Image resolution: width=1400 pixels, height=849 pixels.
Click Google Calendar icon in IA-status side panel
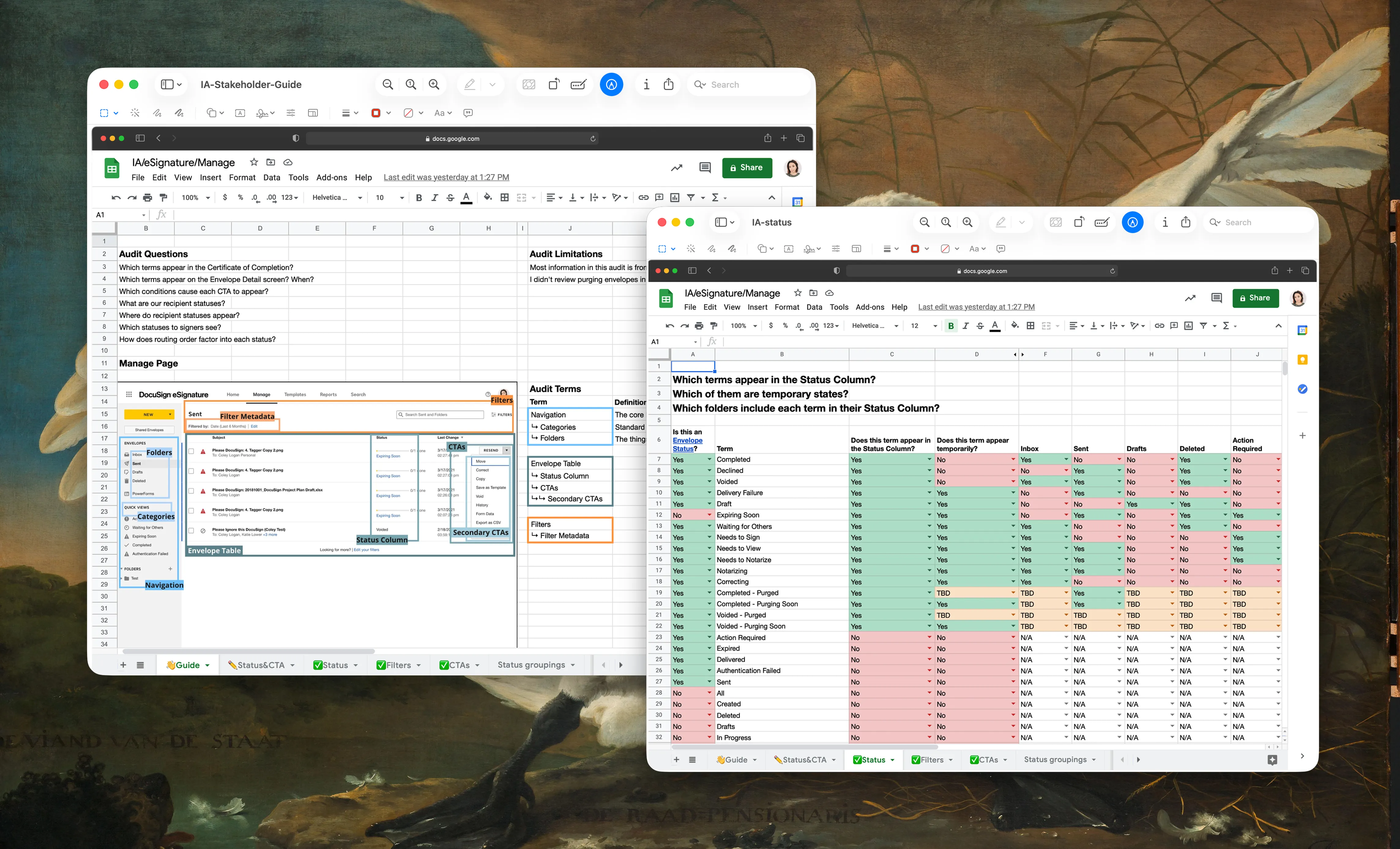click(x=1302, y=330)
